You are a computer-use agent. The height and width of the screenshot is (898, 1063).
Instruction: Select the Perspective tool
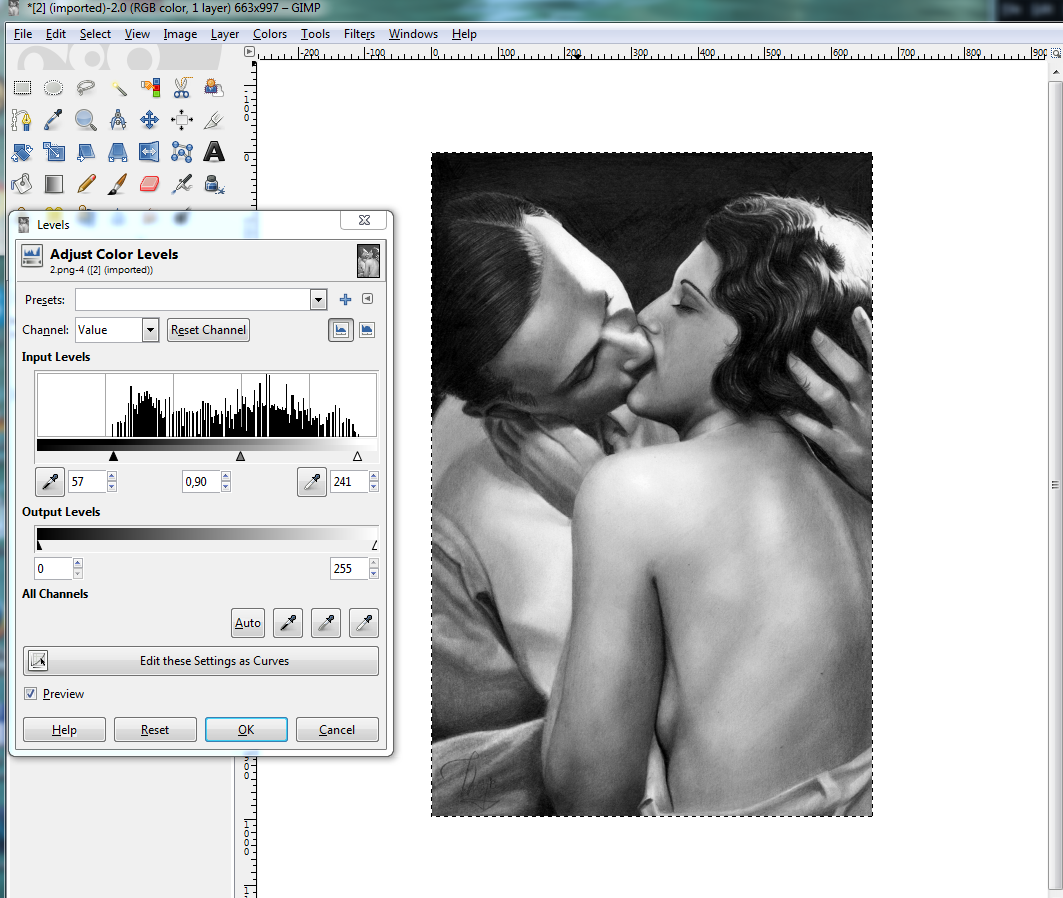pyautogui.click(x=118, y=152)
